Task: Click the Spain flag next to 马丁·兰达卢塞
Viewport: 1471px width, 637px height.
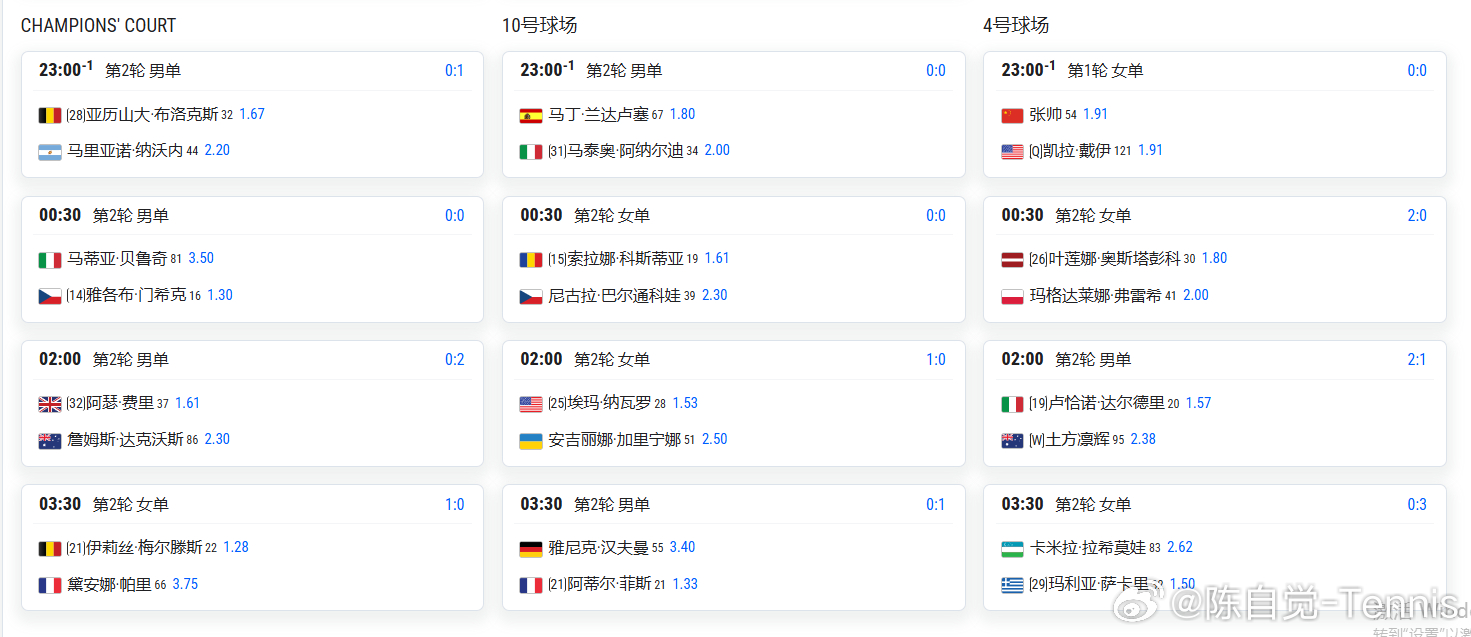Action: [x=531, y=115]
